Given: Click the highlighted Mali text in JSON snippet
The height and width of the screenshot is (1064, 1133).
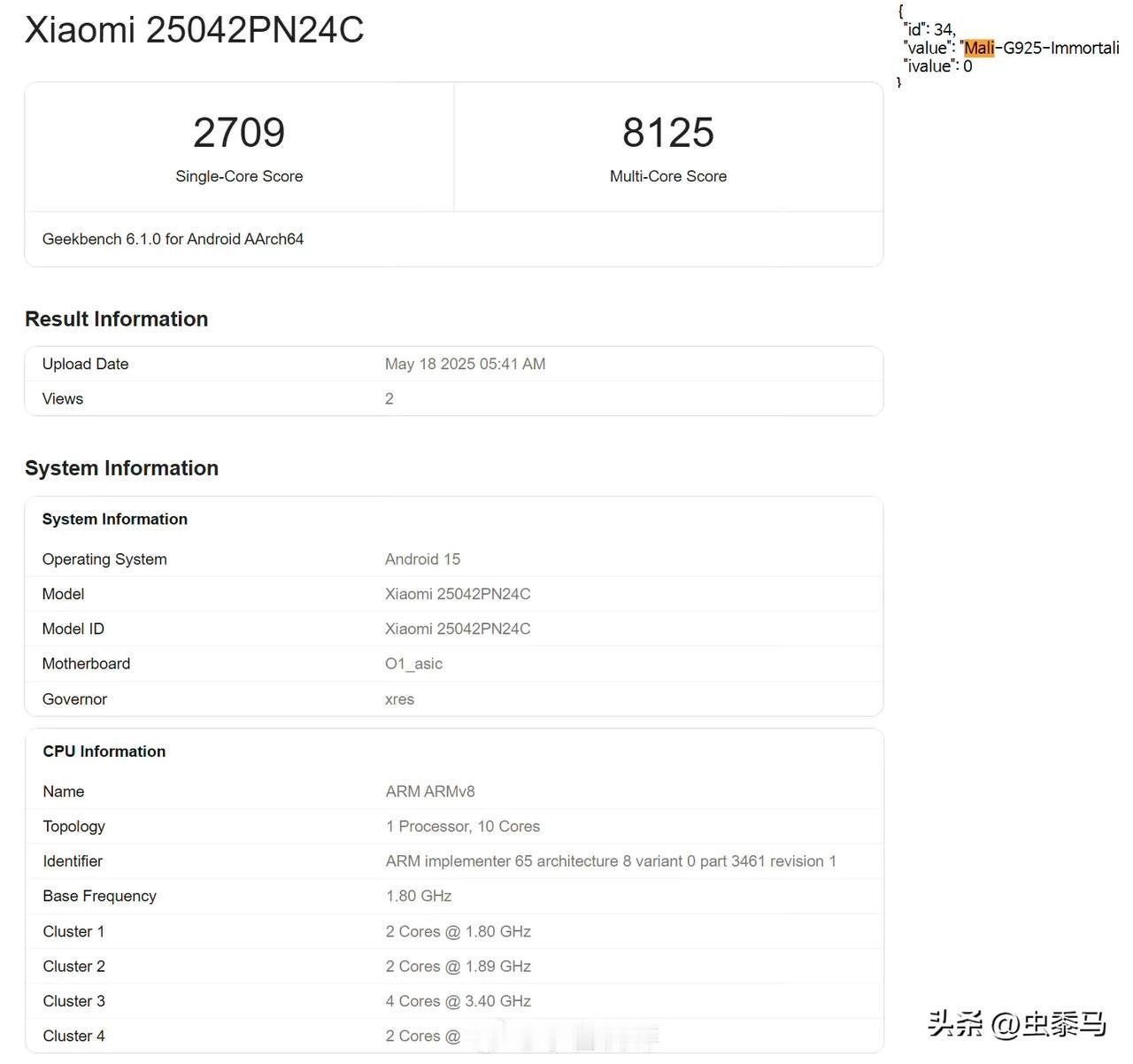Looking at the screenshot, I should pos(979,48).
